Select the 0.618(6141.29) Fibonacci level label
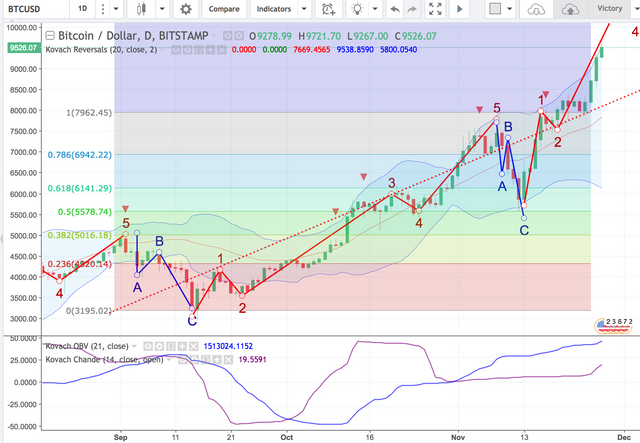This screenshot has width=640, height=443. (80, 188)
